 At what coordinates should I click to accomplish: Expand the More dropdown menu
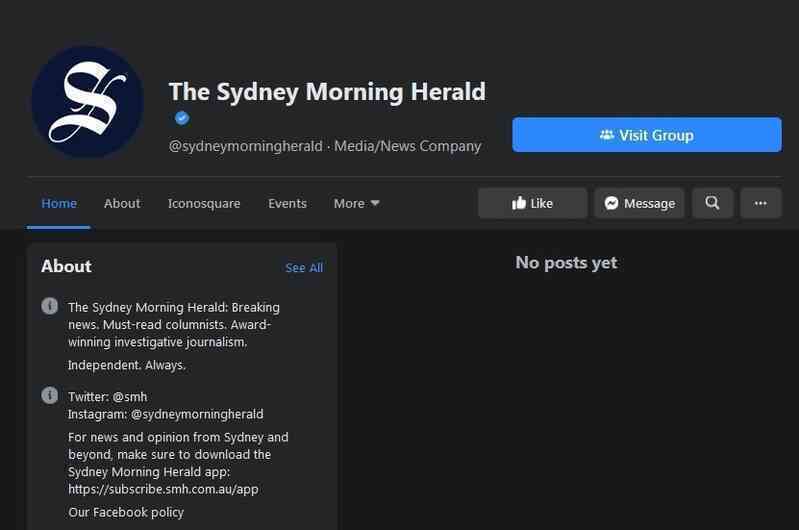pyautogui.click(x=357, y=203)
